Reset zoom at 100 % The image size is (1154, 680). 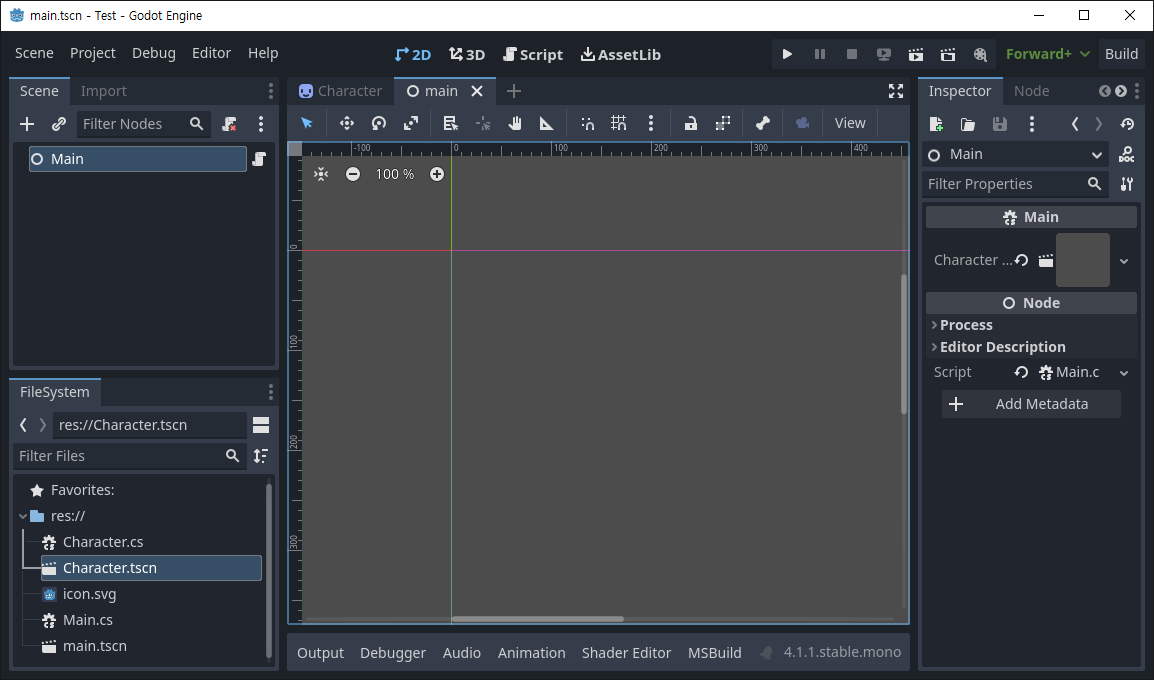pos(394,174)
